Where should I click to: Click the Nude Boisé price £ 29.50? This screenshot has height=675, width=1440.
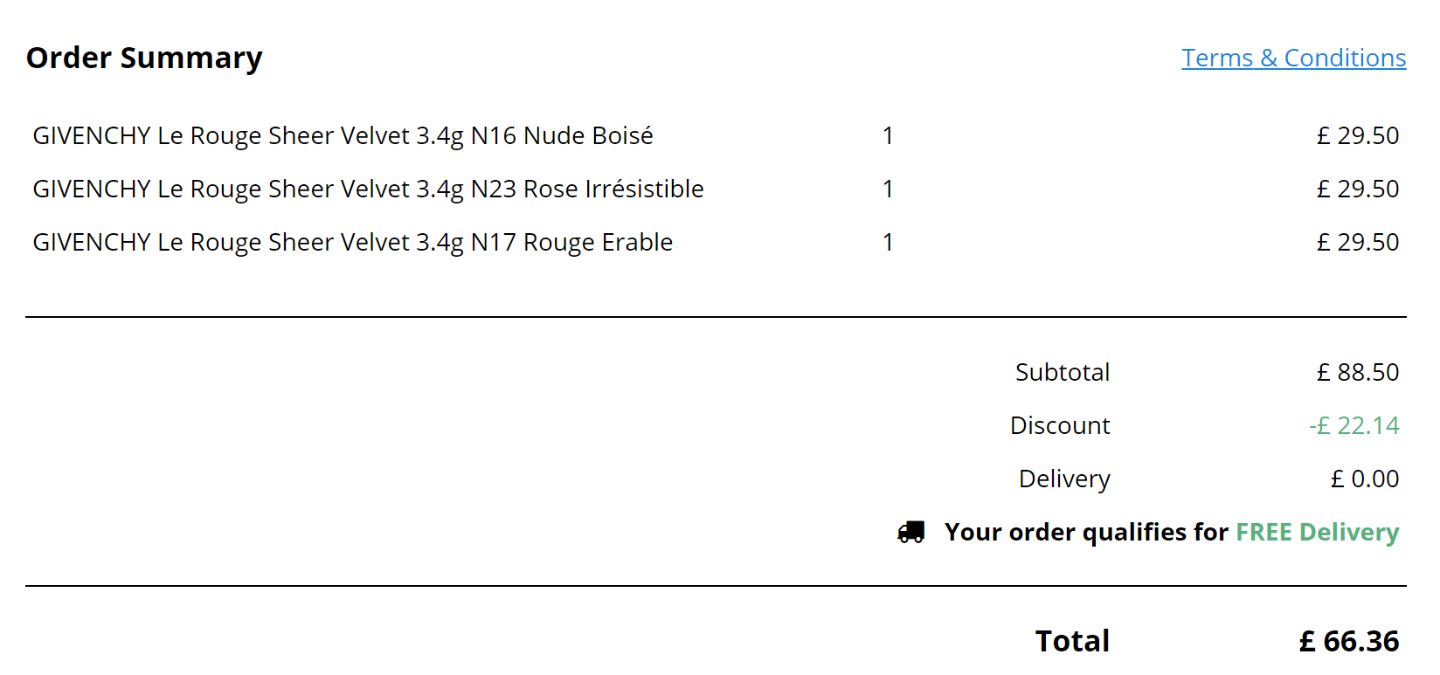(x=1358, y=136)
